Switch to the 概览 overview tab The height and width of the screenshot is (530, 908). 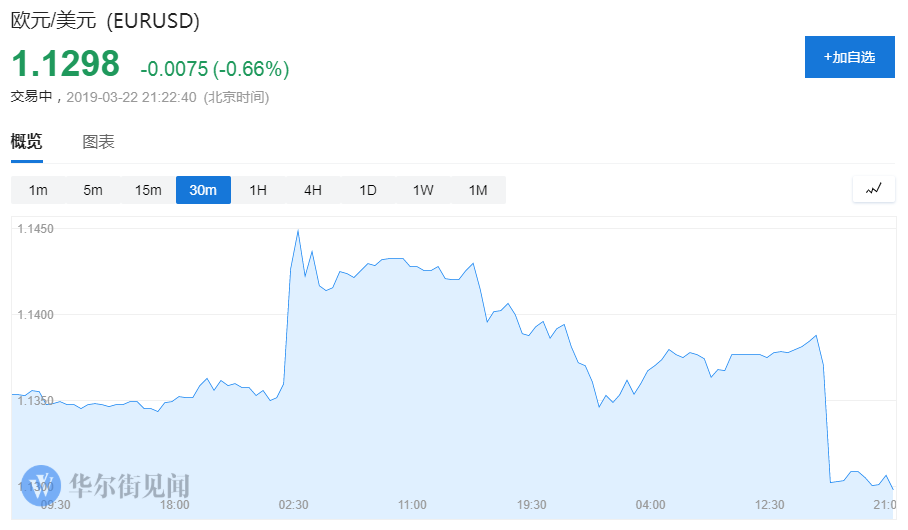click(27, 142)
